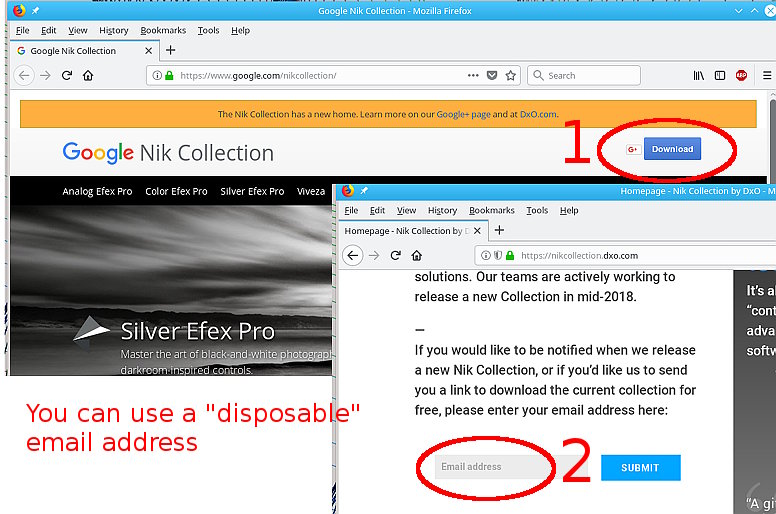Close the Google Nik Collection tab
The image size is (776, 514).
[148, 50]
